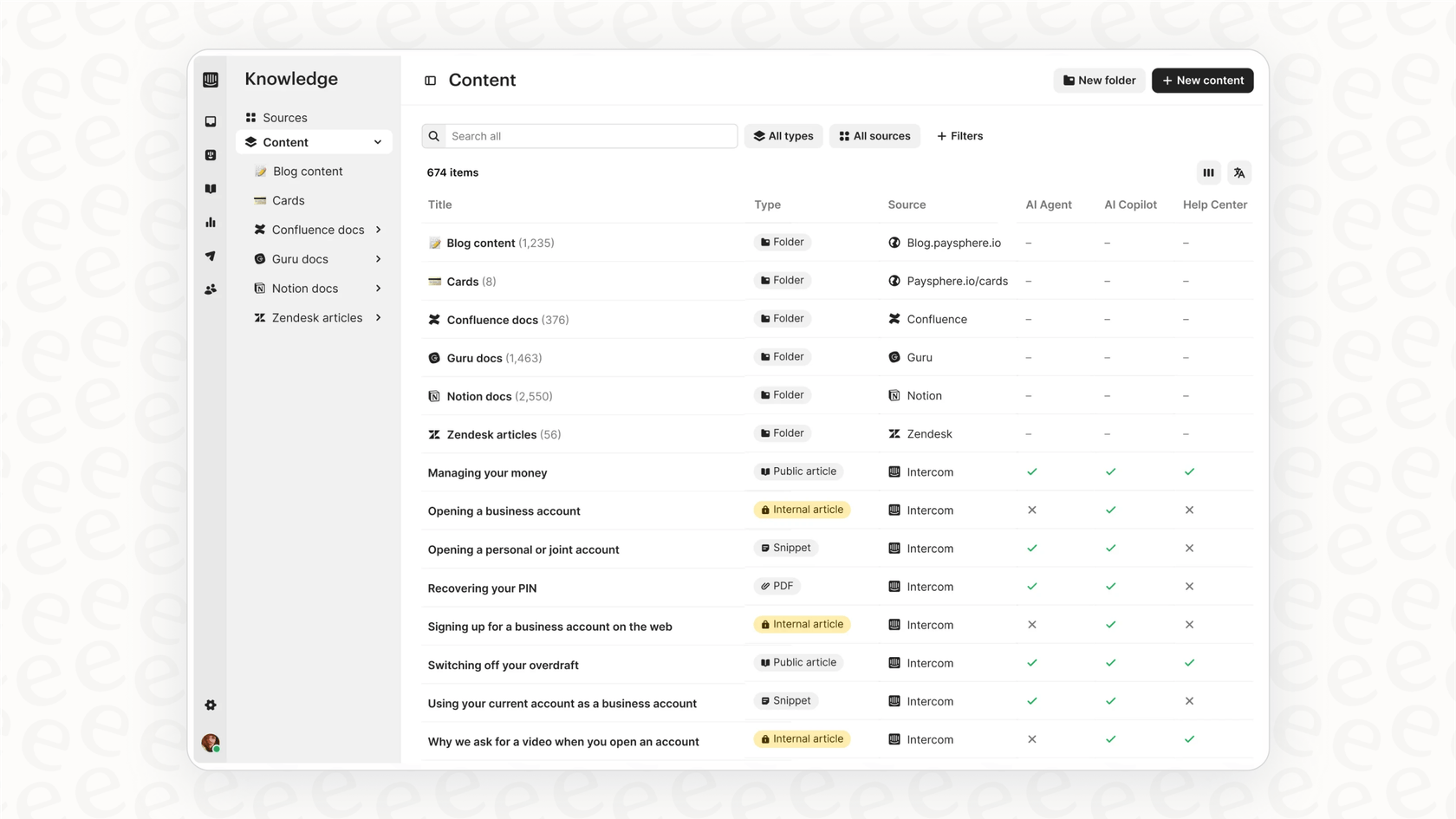Open the settings gear icon
1456x819 pixels.
211,705
